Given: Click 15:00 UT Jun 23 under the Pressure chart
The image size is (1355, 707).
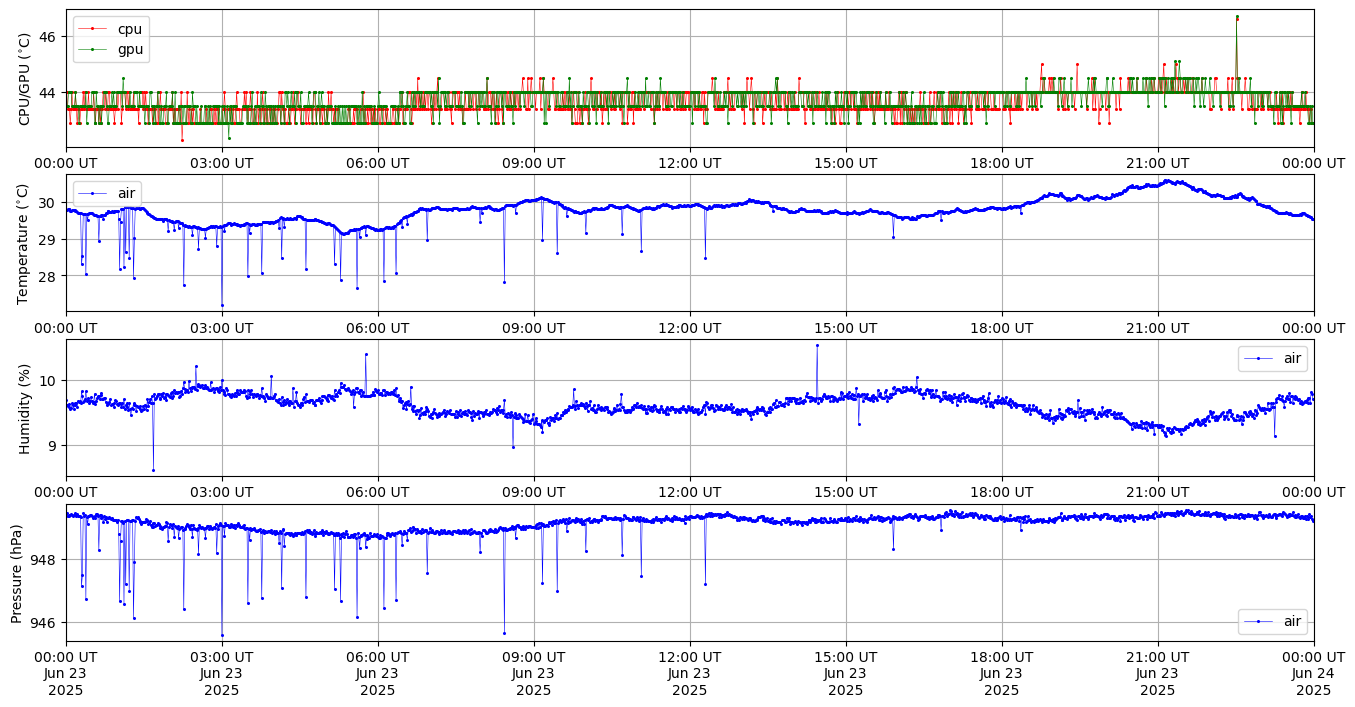Looking at the screenshot, I should (846, 674).
